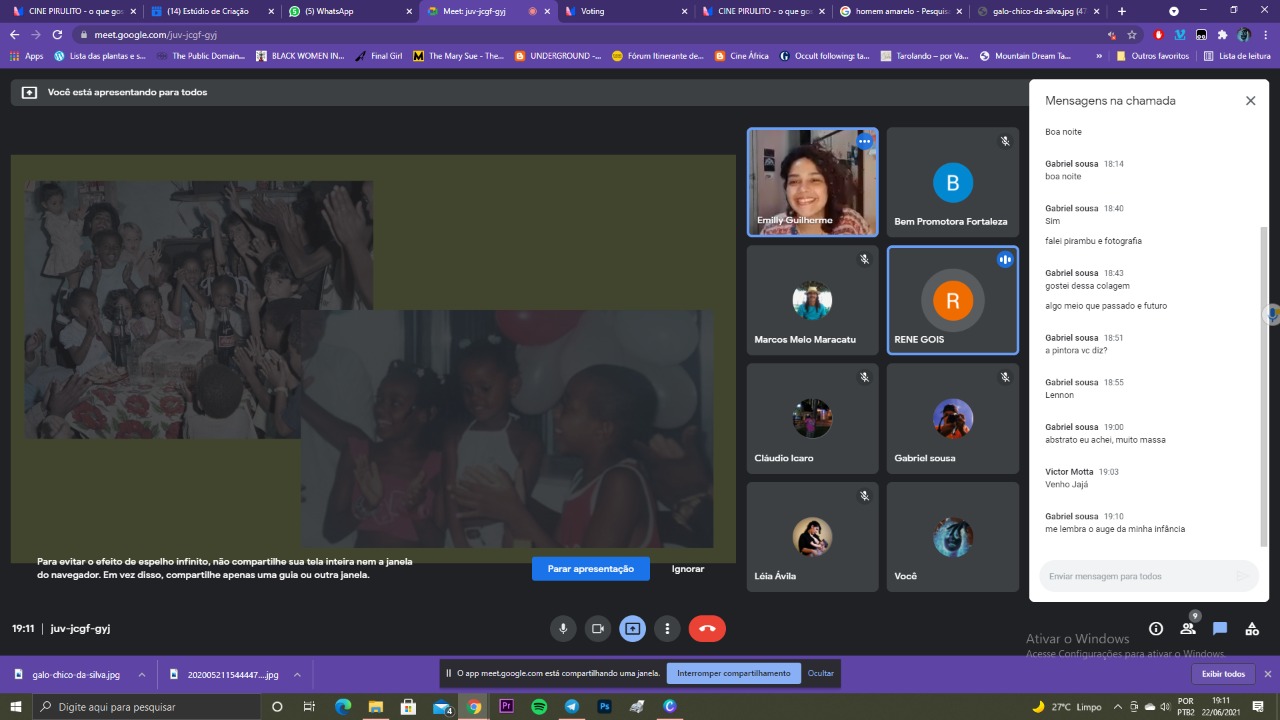Click the send message arrow icon
The image size is (1280, 720).
1241,576
